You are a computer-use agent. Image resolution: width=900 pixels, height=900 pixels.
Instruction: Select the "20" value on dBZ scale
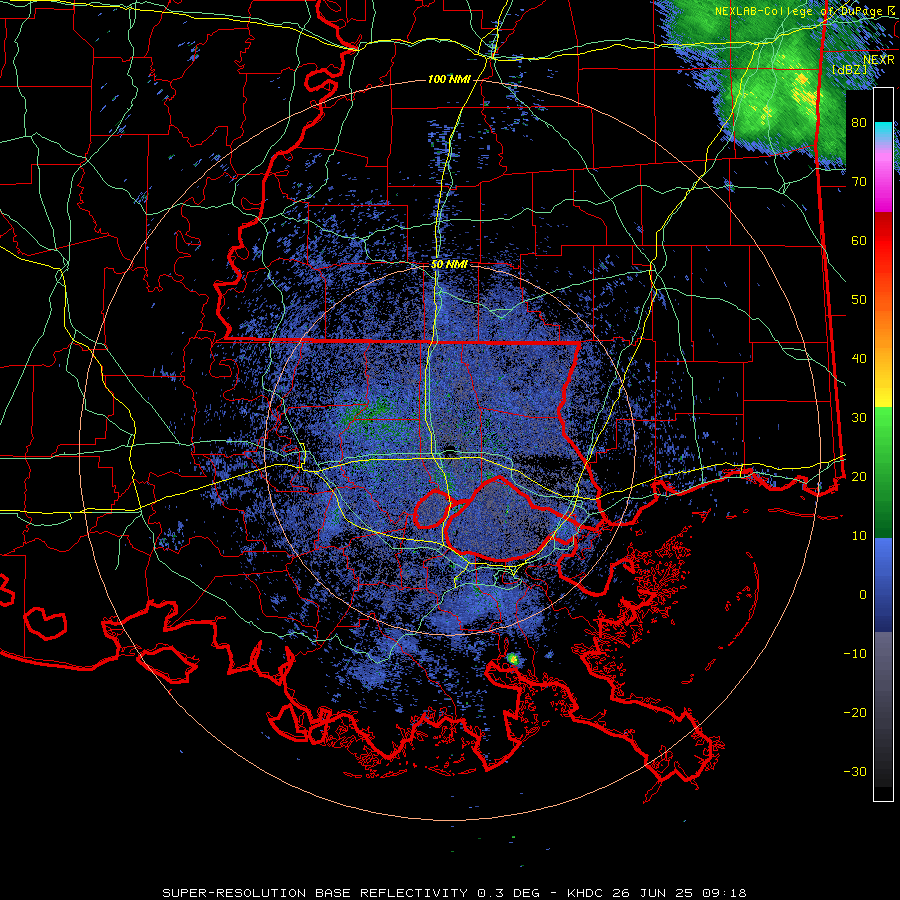coord(859,476)
